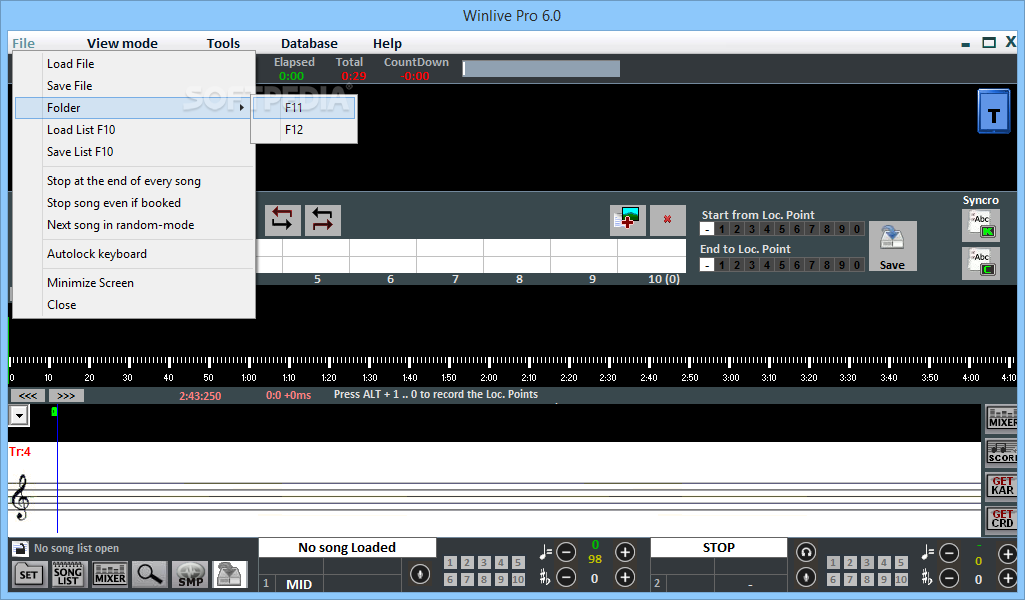Click the 'No song Loaded' title field
The height and width of the screenshot is (600, 1025).
tap(347, 548)
